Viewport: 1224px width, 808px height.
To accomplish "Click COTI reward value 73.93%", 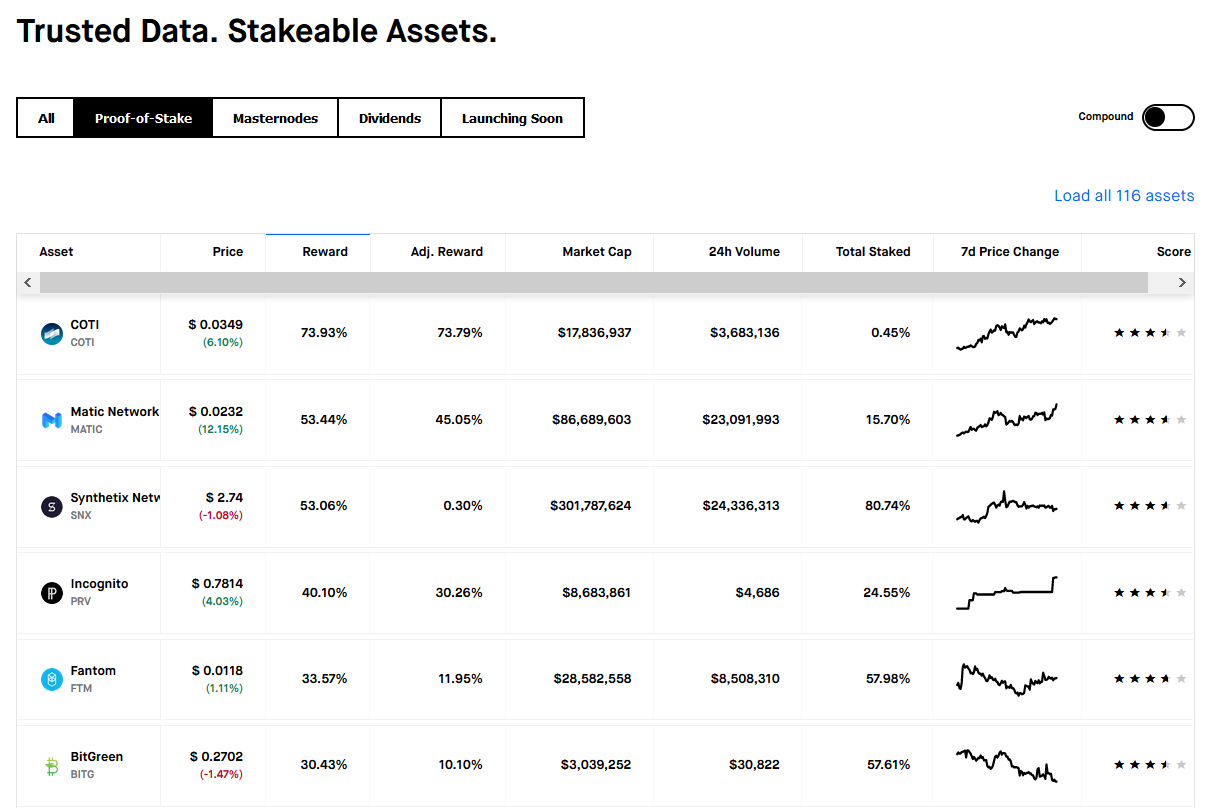I will 324,333.
